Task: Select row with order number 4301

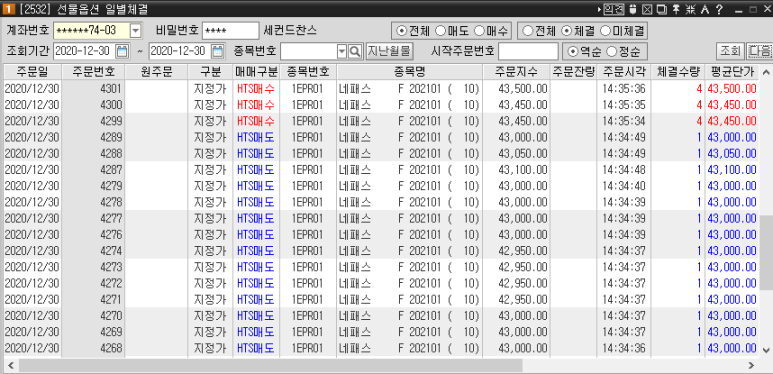Action: click(382, 89)
